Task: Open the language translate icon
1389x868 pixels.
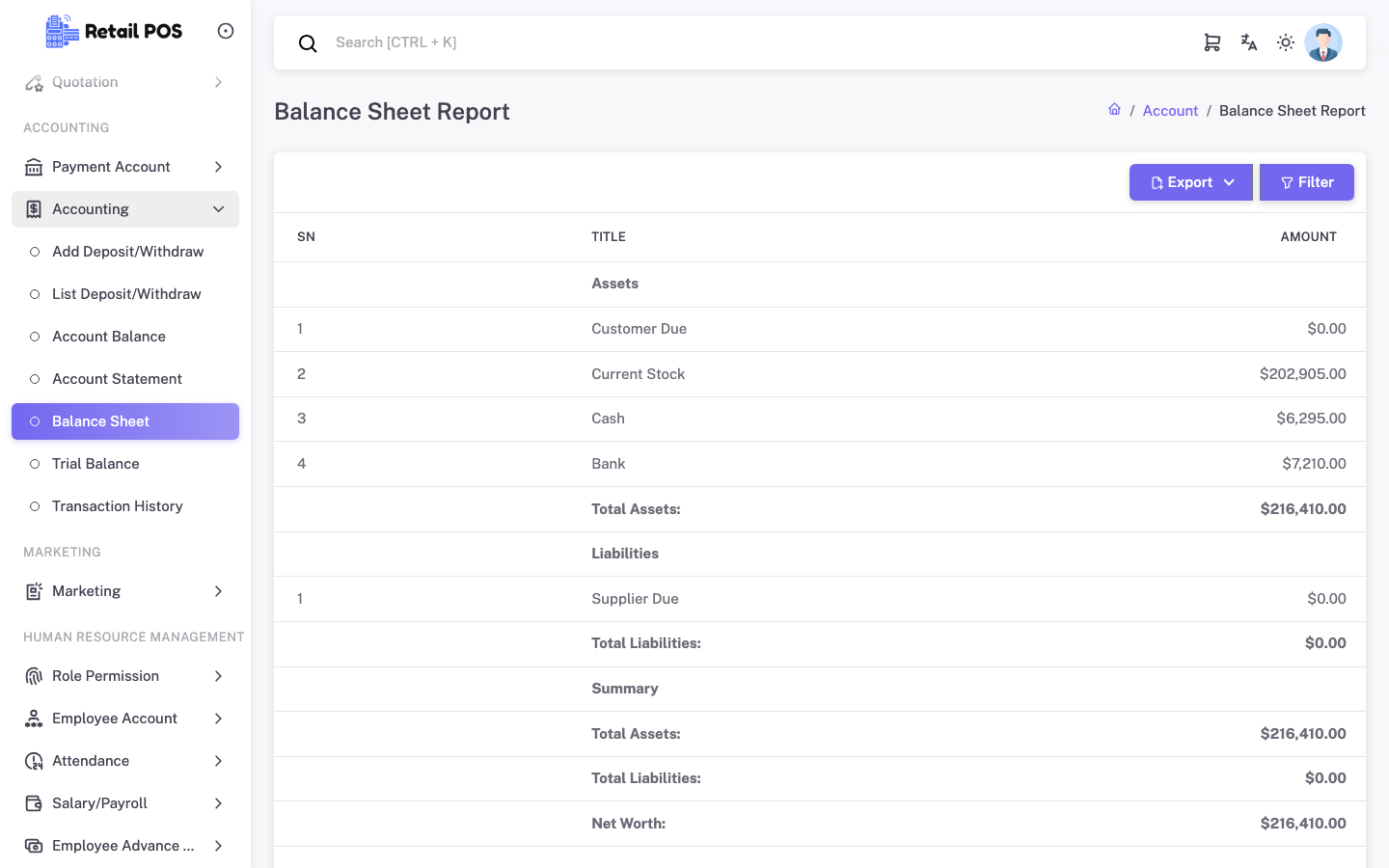Action: 1249,42
